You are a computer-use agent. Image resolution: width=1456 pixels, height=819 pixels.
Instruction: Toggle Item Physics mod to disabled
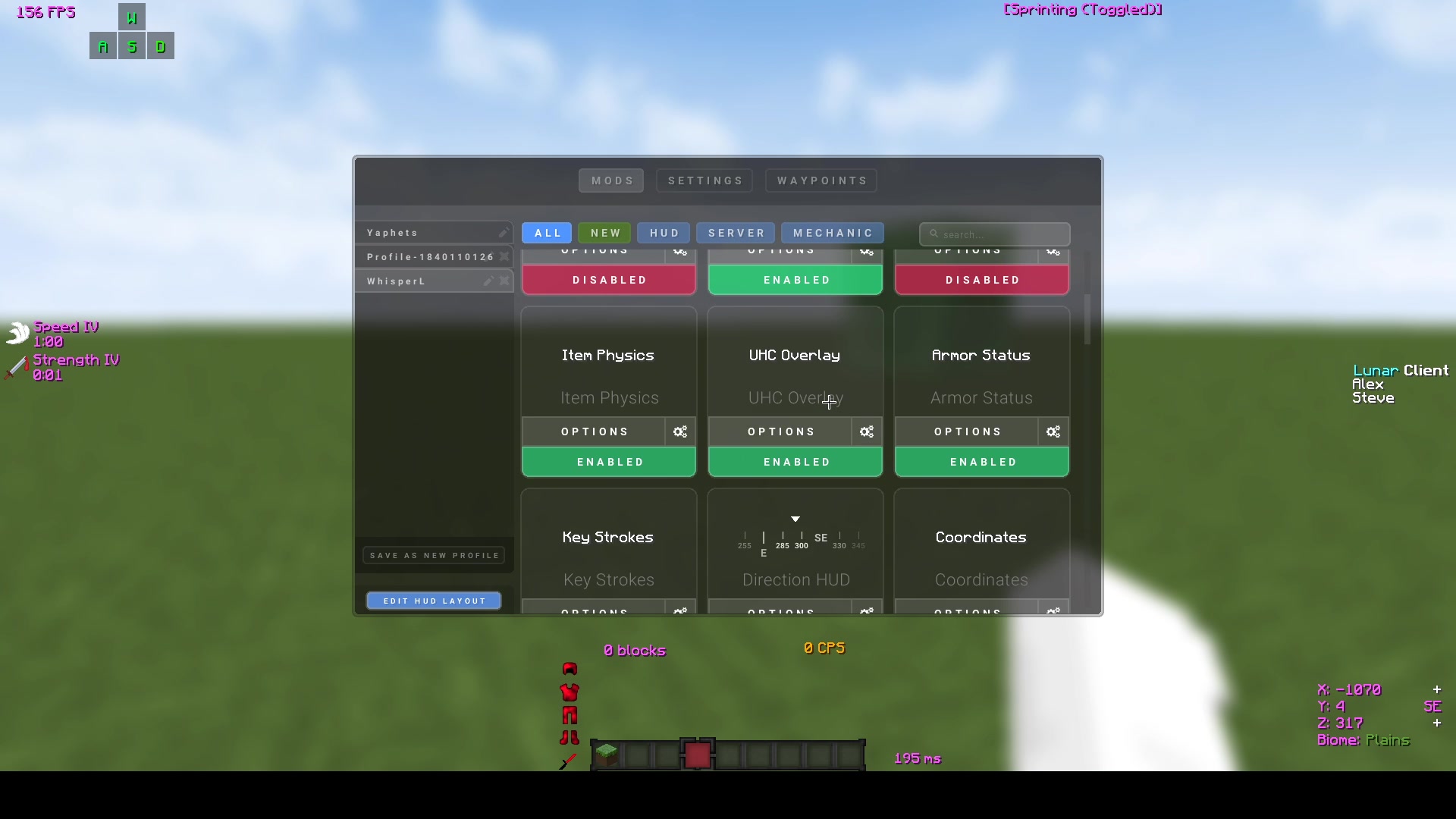608,461
